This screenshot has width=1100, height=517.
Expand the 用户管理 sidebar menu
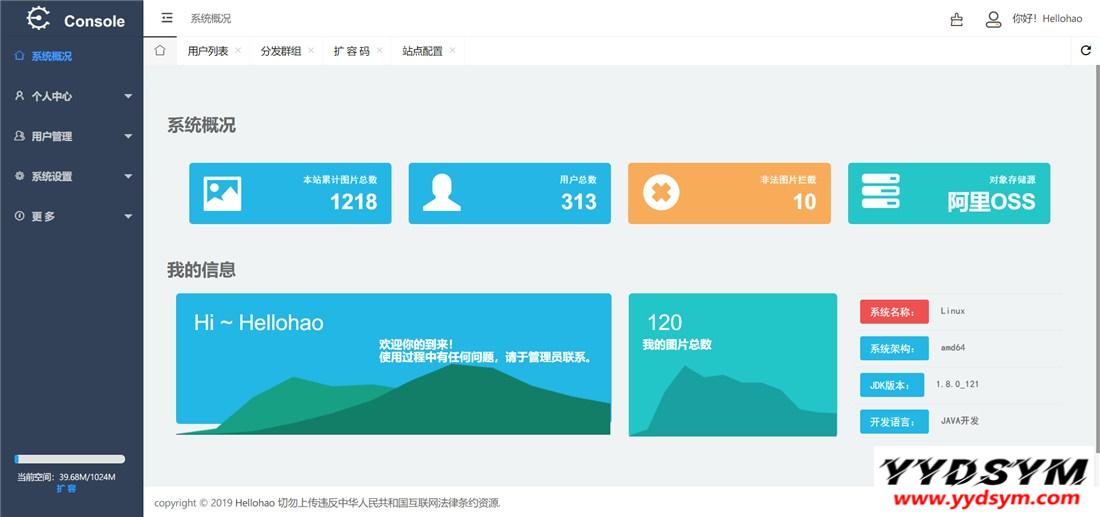[x=70, y=136]
